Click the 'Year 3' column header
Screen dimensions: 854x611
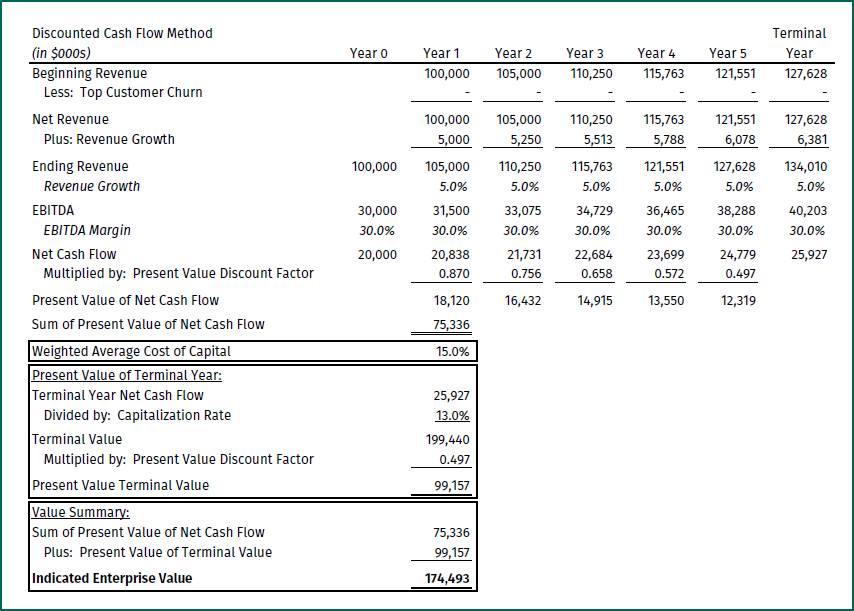(584, 53)
